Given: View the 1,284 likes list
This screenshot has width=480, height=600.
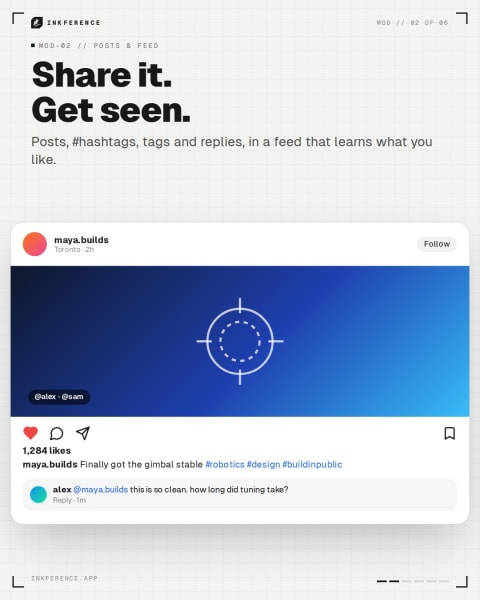Looking at the screenshot, I should click(x=47, y=451).
